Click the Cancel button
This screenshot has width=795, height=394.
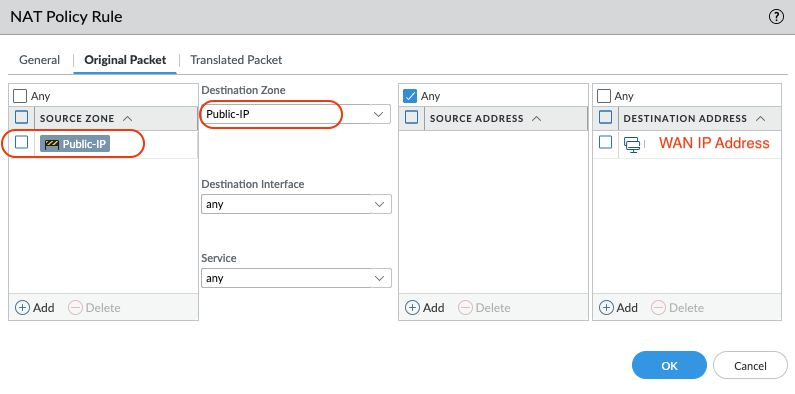pyautogui.click(x=750, y=365)
